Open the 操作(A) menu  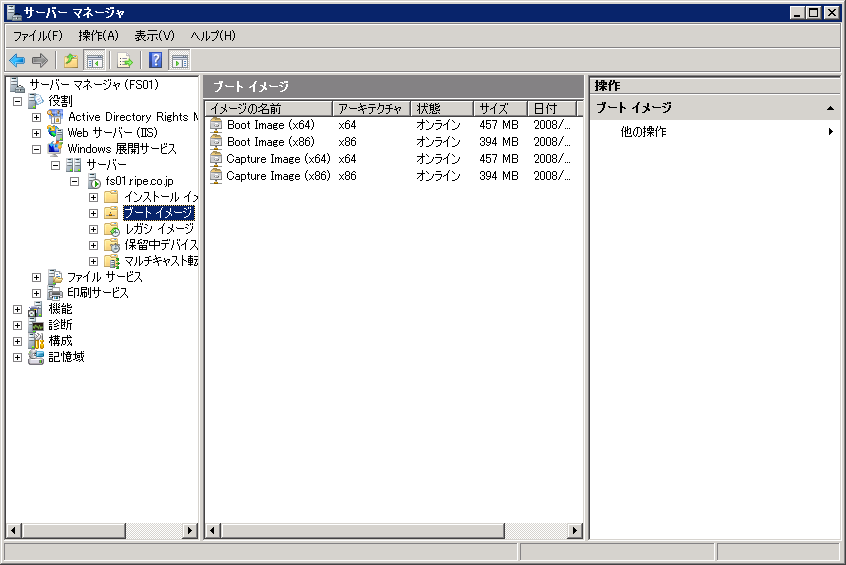coord(98,36)
